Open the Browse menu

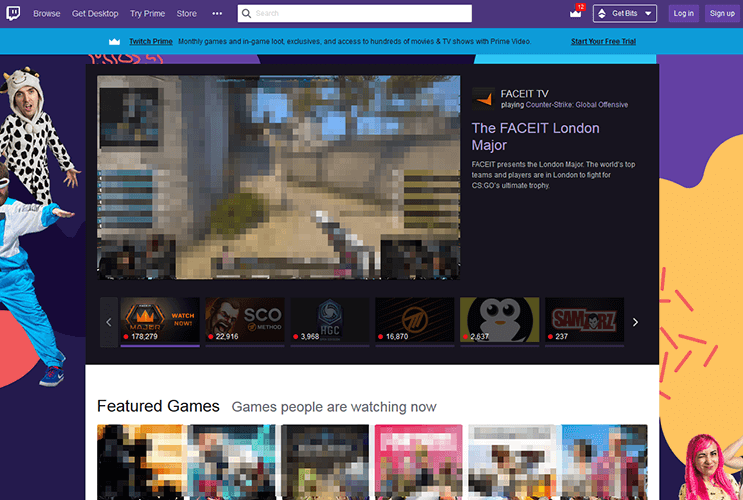pos(46,14)
